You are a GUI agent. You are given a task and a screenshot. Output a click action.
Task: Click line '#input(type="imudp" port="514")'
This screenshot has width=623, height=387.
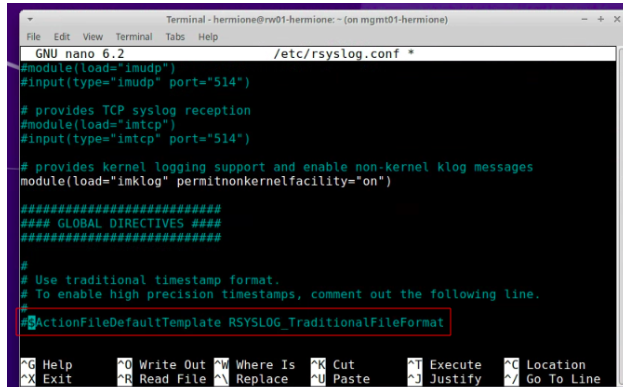(135, 82)
